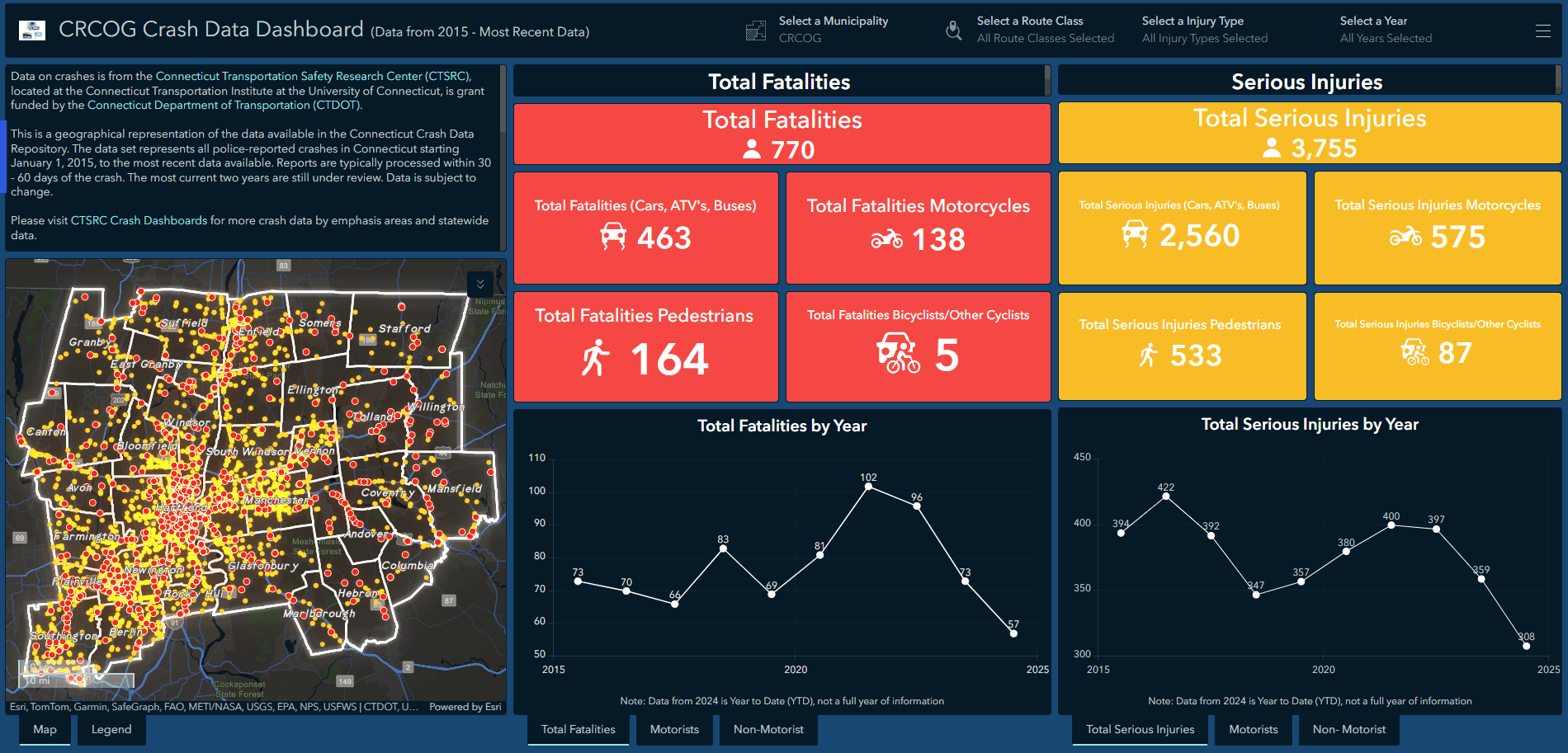The width and height of the screenshot is (1568, 753).
Task: Click the pedestrian icon in Total Fatalities Pedestrians card
Action: point(597,358)
